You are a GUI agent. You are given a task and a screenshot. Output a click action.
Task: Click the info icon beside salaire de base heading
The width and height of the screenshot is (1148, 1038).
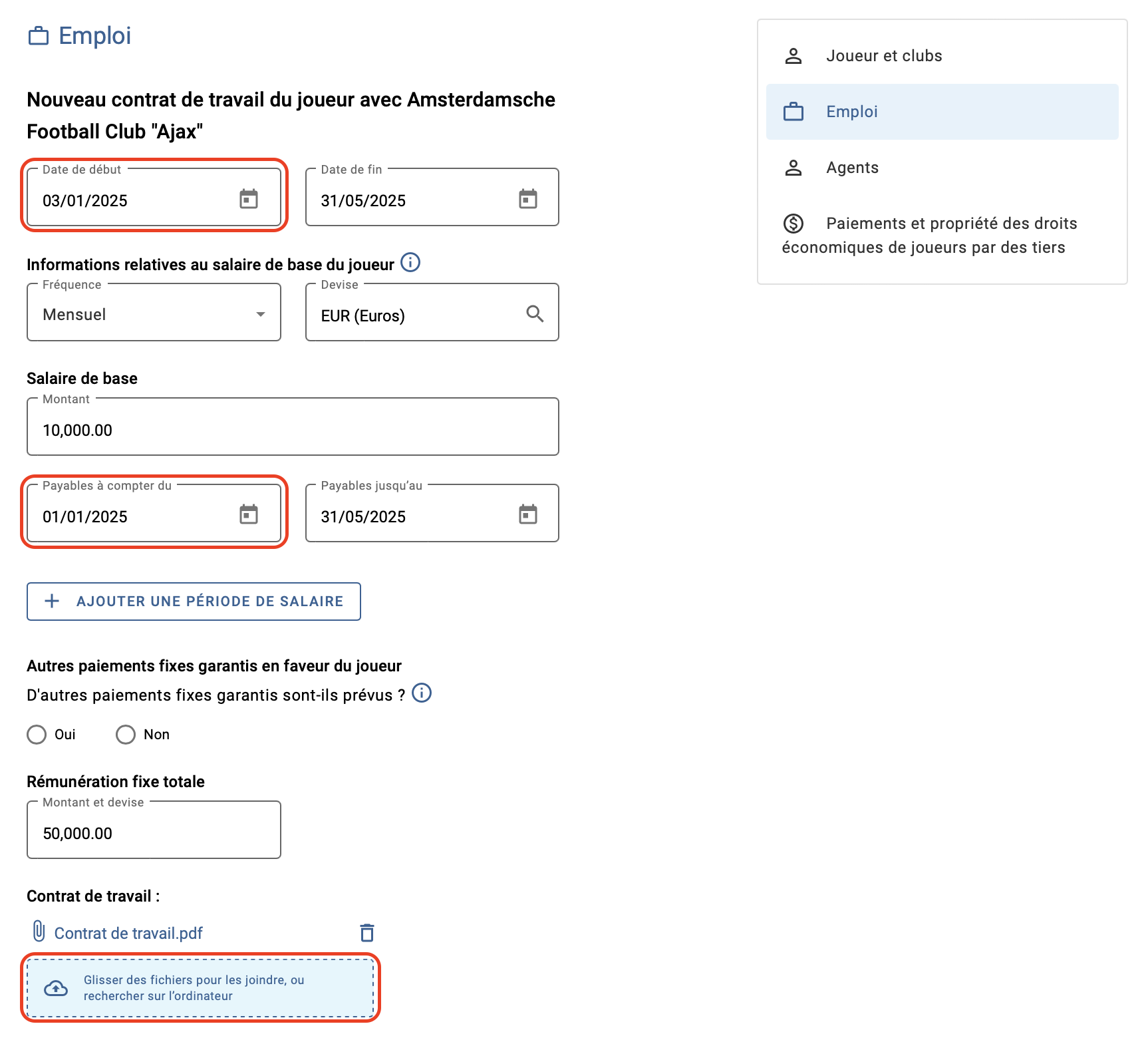coord(410,263)
